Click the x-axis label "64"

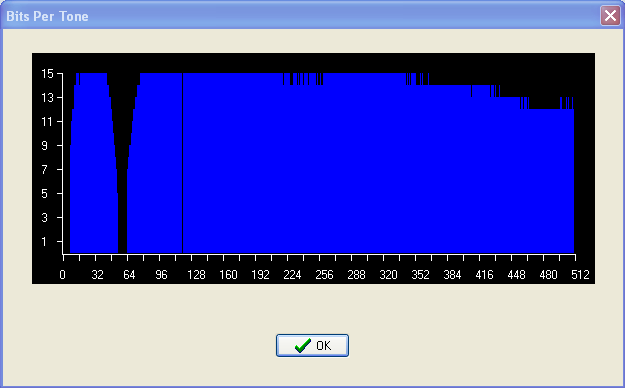pos(129,275)
